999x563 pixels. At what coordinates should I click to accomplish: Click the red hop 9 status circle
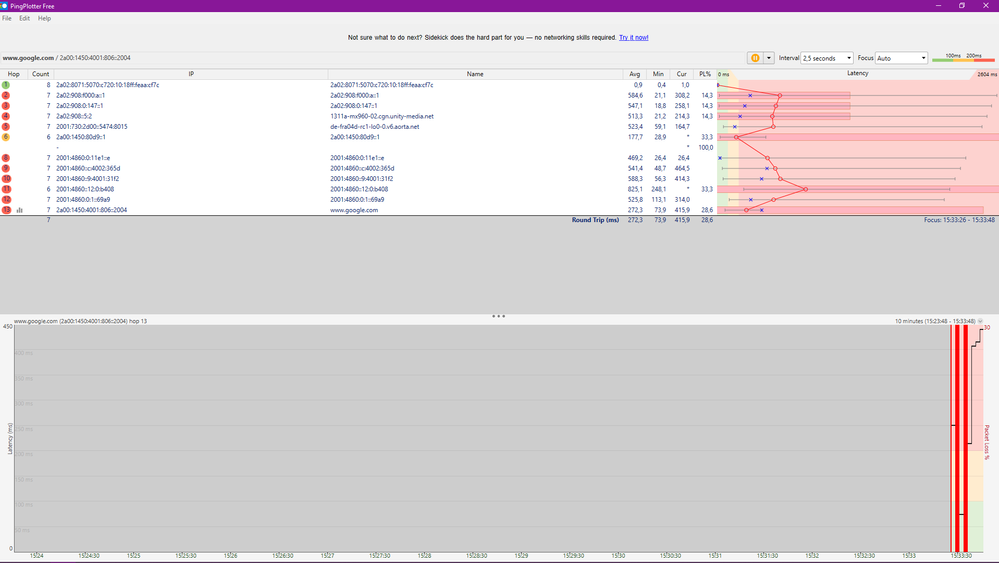6,168
